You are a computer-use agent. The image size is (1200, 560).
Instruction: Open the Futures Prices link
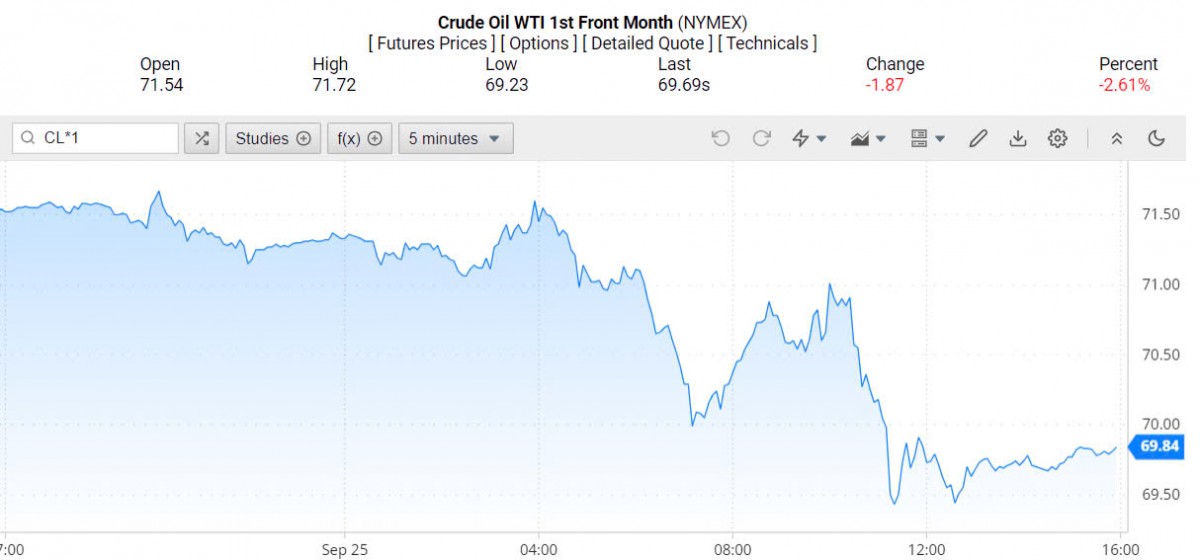click(432, 43)
